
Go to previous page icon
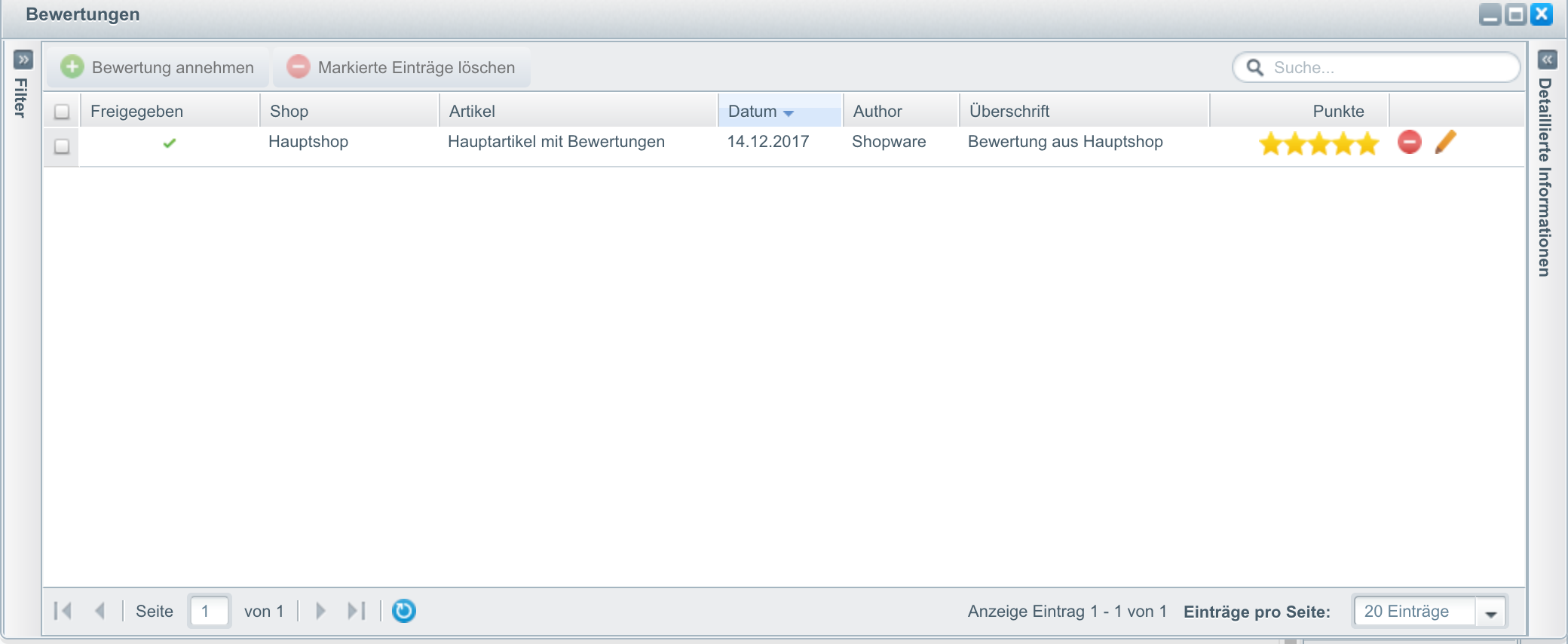coord(100,610)
